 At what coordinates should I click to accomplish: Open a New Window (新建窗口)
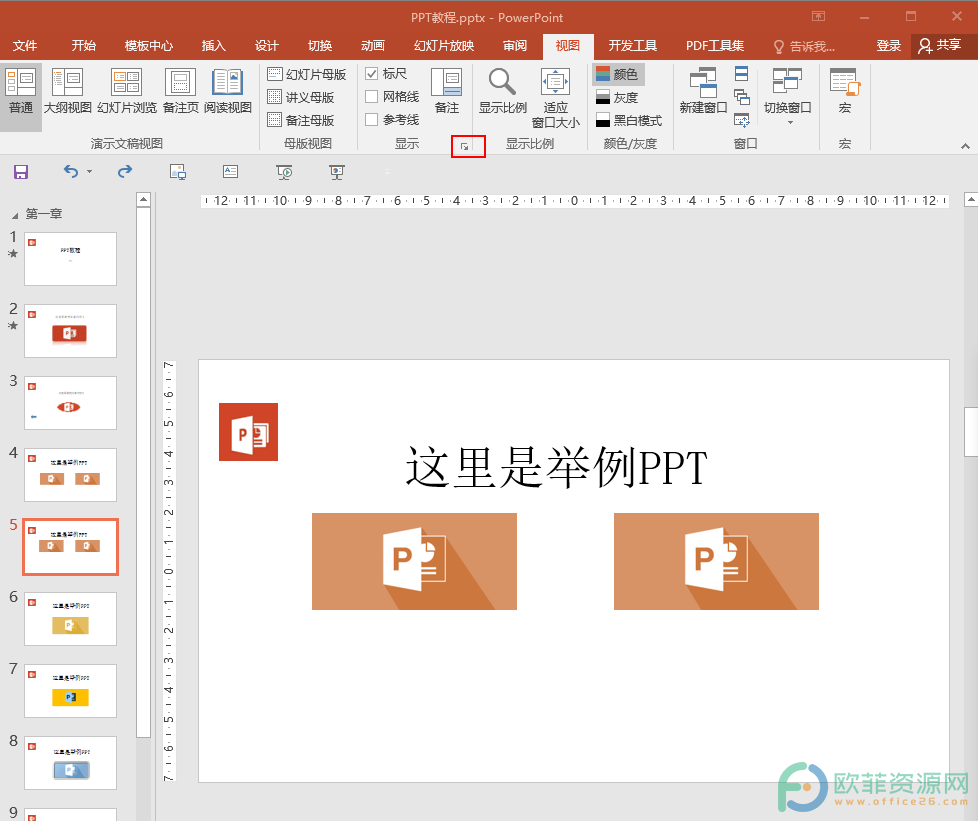(703, 91)
